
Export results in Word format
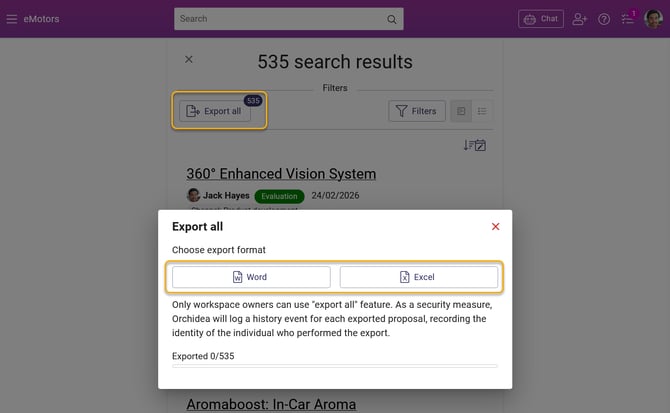coord(251,277)
